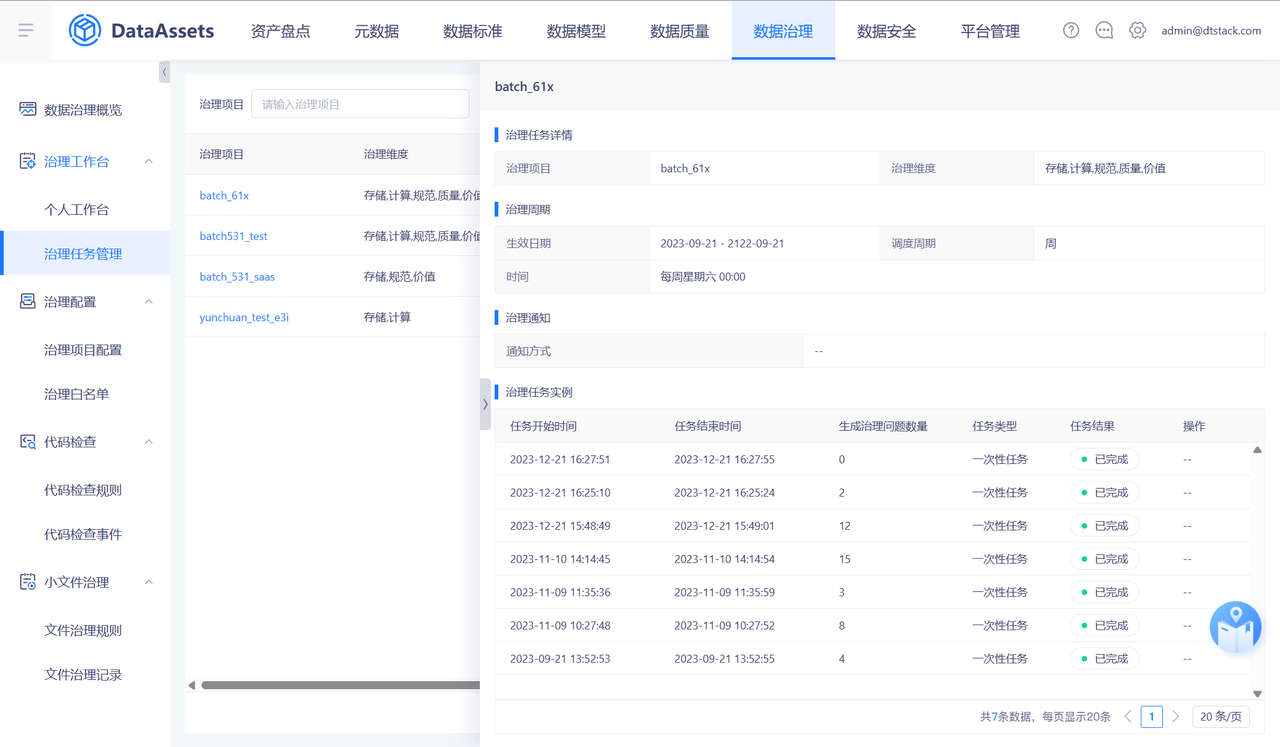1280x747 pixels.
Task: Click the 治理工作台 sidebar icon
Action: coord(28,161)
